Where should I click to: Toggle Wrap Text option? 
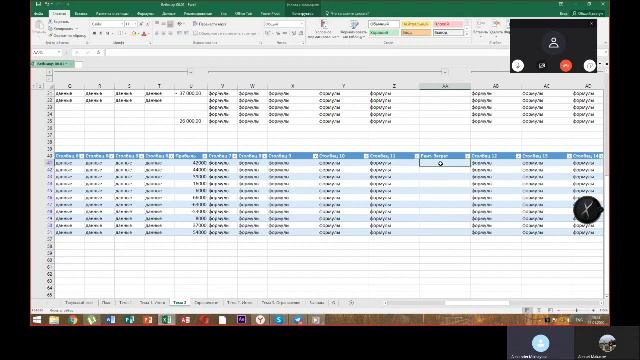[x=209, y=24]
